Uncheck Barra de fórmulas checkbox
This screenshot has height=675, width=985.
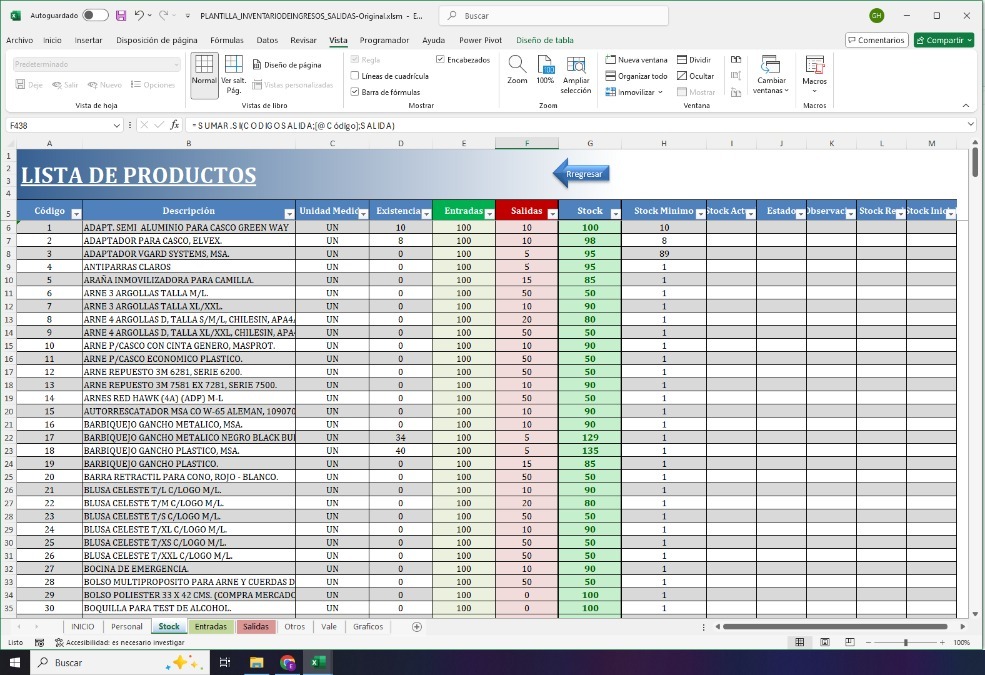[x=355, y=92]
